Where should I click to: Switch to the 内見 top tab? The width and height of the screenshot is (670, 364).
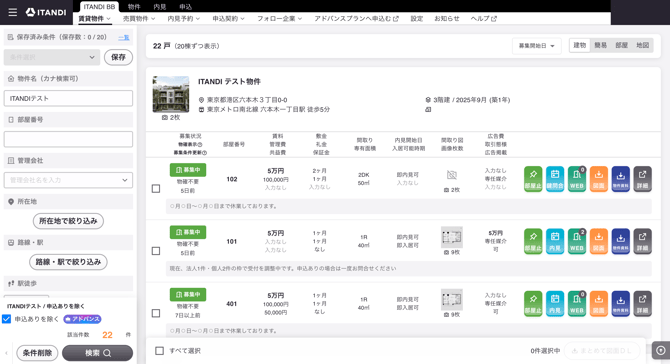159,6
